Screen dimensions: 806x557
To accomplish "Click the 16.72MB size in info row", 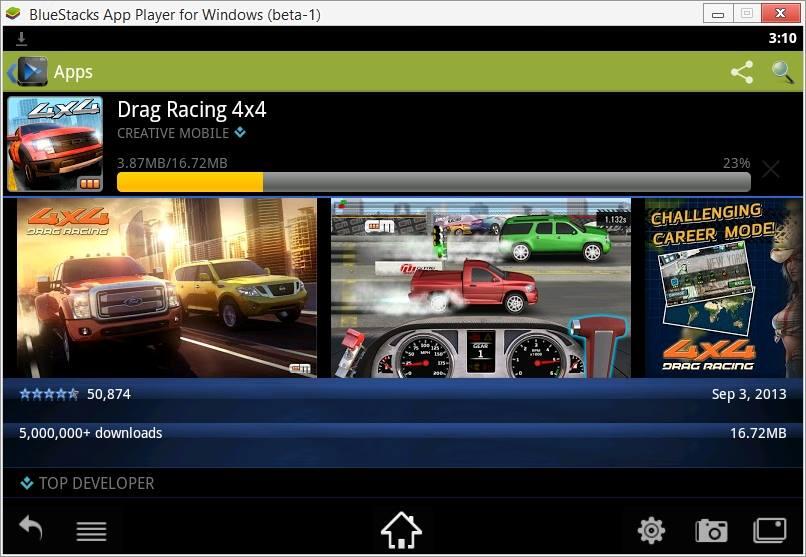I will coord(758,433).
